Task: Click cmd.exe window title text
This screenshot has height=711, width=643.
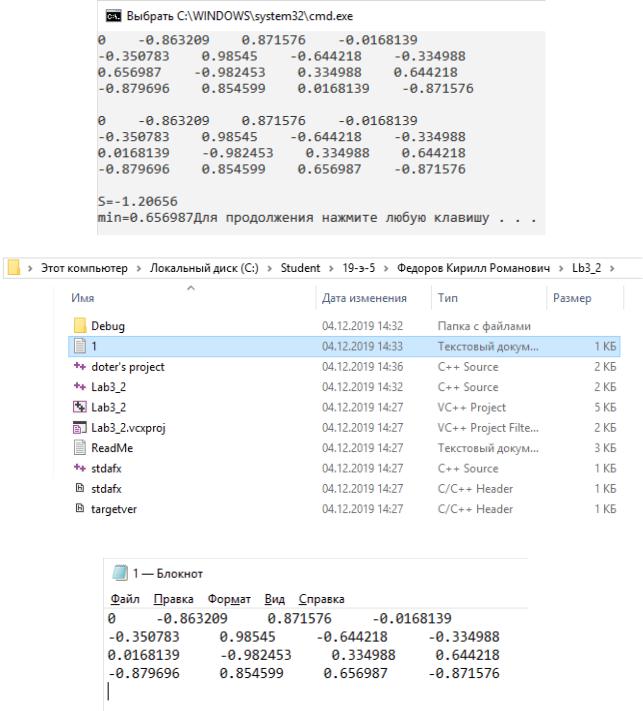Action: [x=239, y=16]
